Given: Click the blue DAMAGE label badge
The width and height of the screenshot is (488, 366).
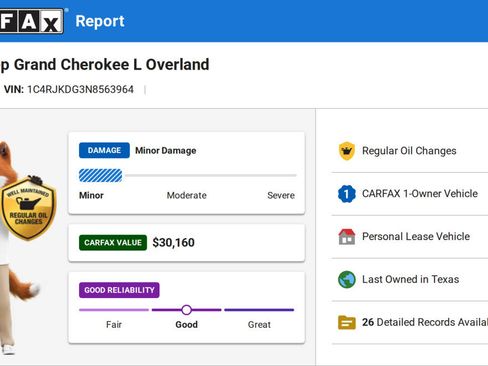Looking at the screenshot, I should click(104, 150).
